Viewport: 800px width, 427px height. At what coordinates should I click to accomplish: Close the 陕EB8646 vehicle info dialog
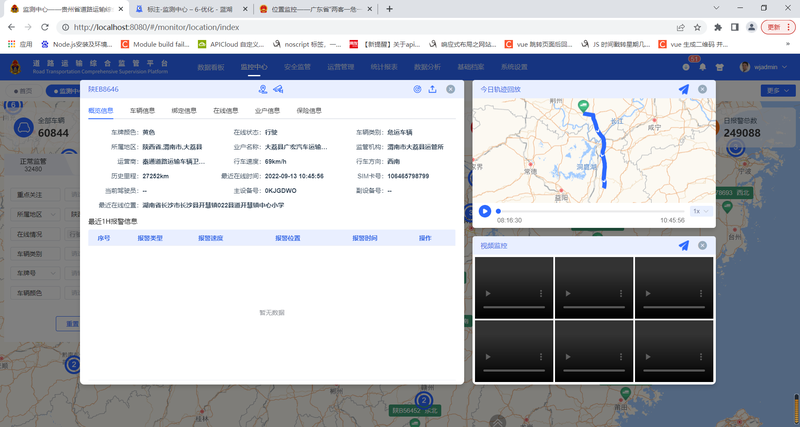click(x=451, y=89)
